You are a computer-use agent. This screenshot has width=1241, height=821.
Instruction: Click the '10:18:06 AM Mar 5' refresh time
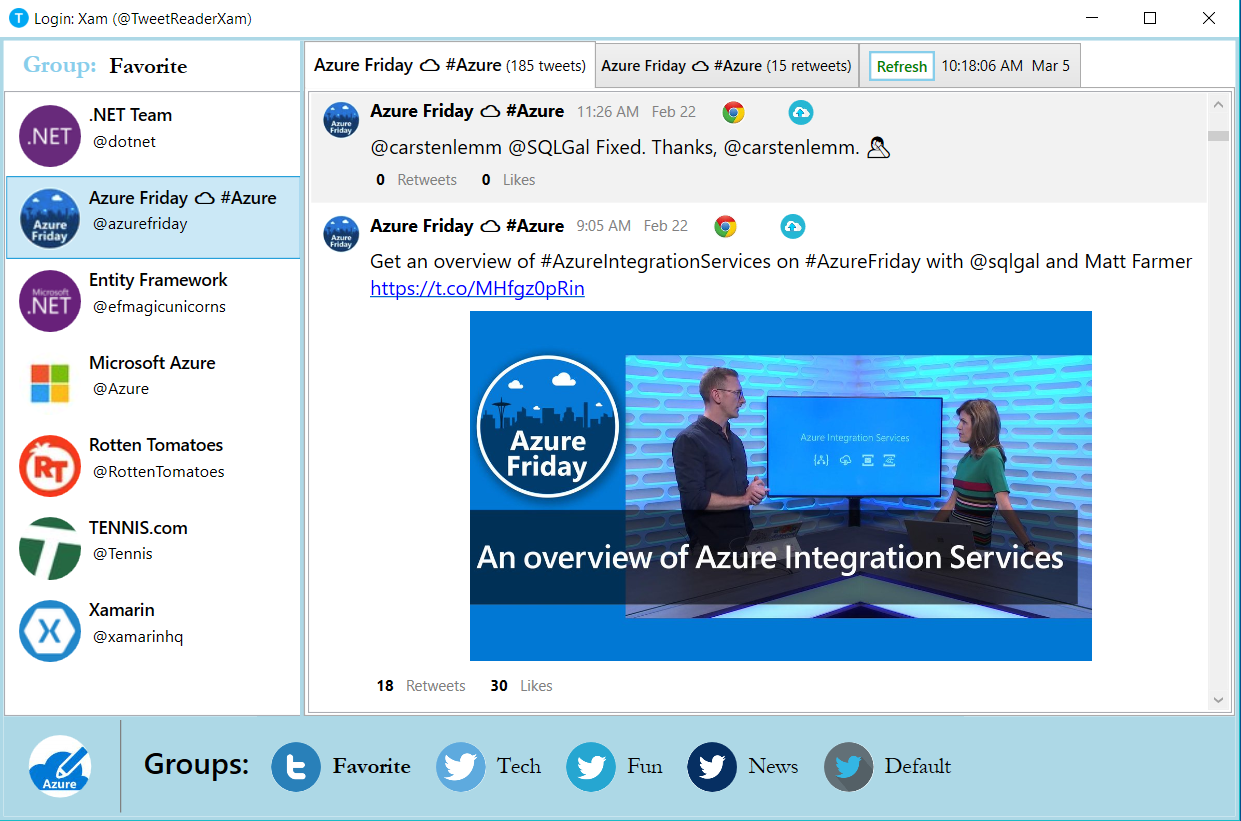tap(1005, 66)
